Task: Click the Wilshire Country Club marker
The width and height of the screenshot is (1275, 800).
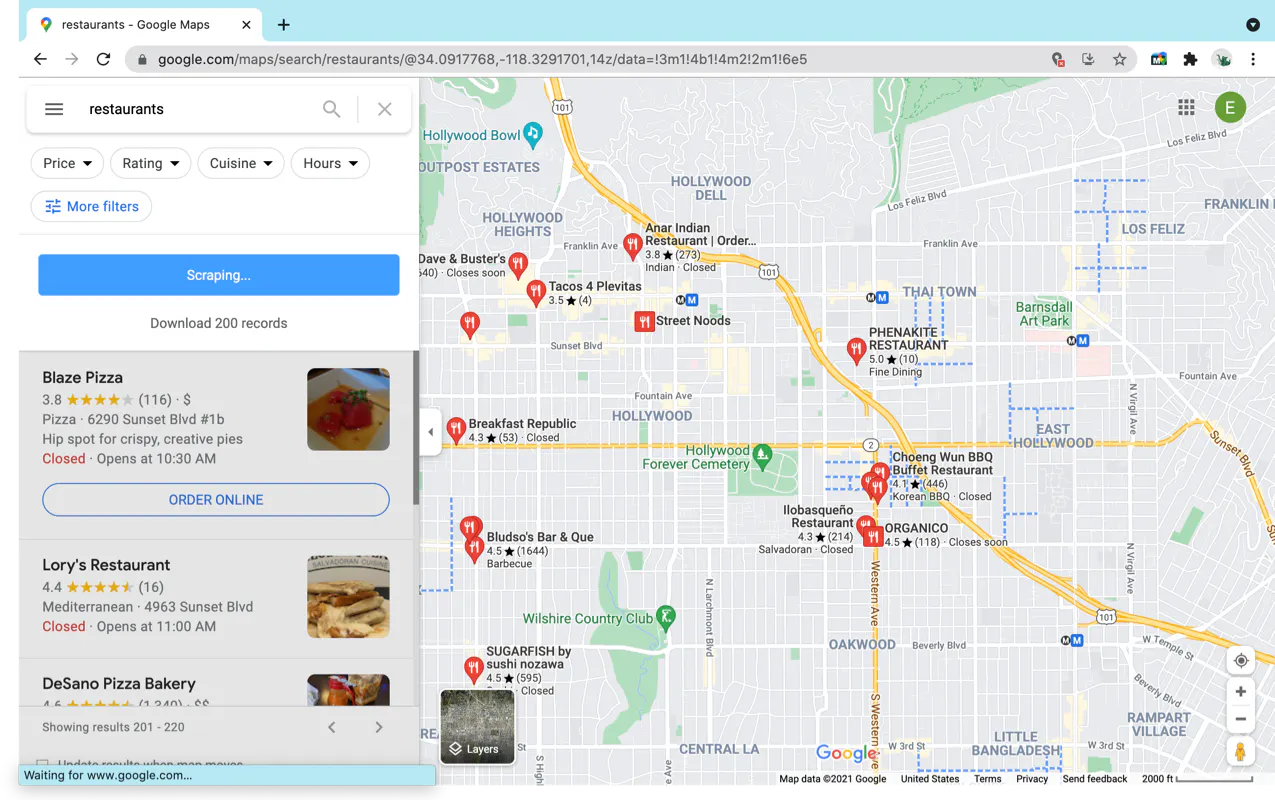Action: coord(665,617)
